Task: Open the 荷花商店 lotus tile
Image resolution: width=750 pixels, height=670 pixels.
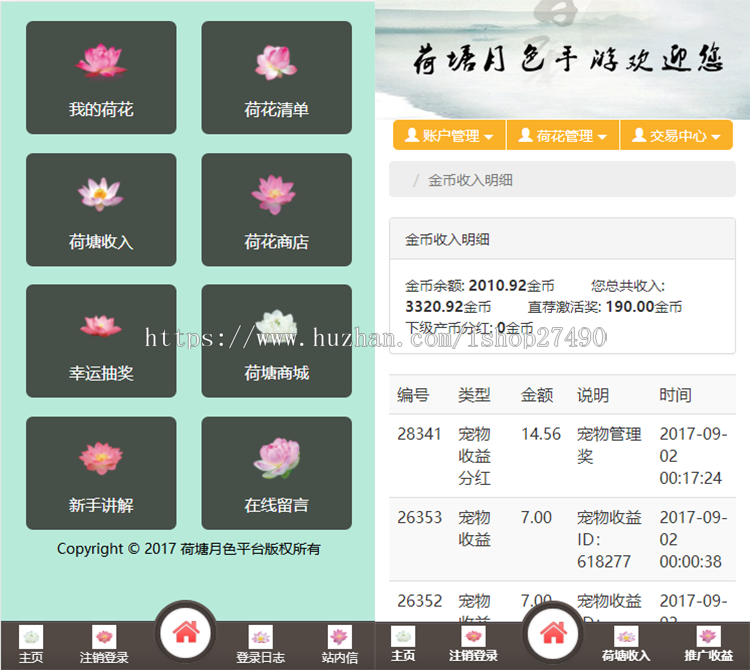Action: pyautogui.click(x=276, y=209)
